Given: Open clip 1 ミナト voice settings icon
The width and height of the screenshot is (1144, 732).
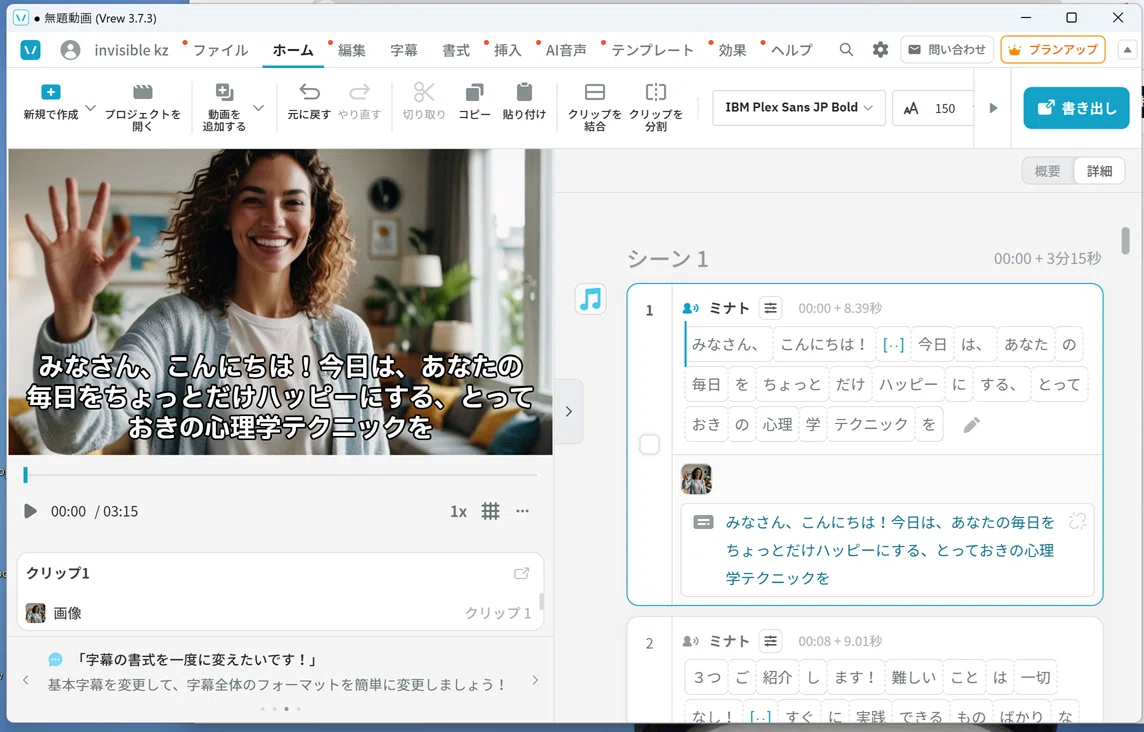Looking at the screenshot, I should 770,308.
